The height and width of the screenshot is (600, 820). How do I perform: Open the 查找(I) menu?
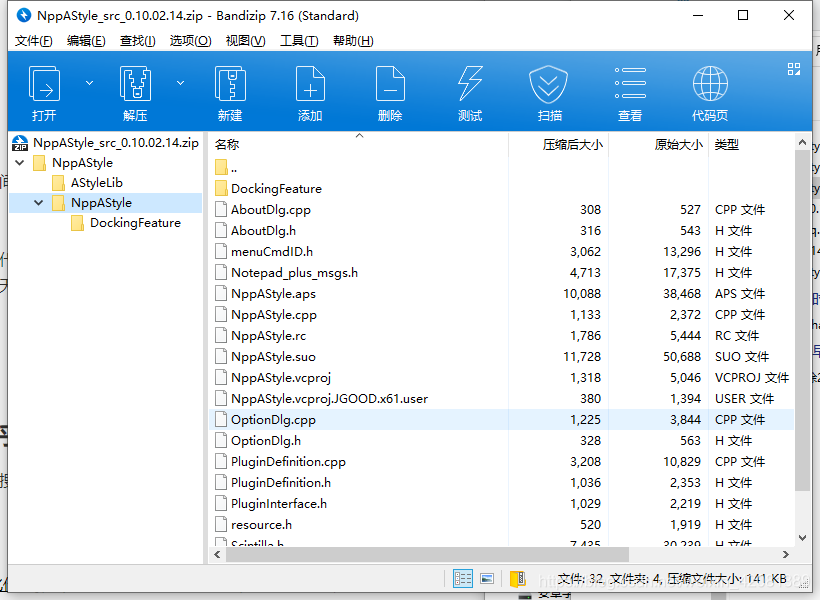[x=137, y=41]
